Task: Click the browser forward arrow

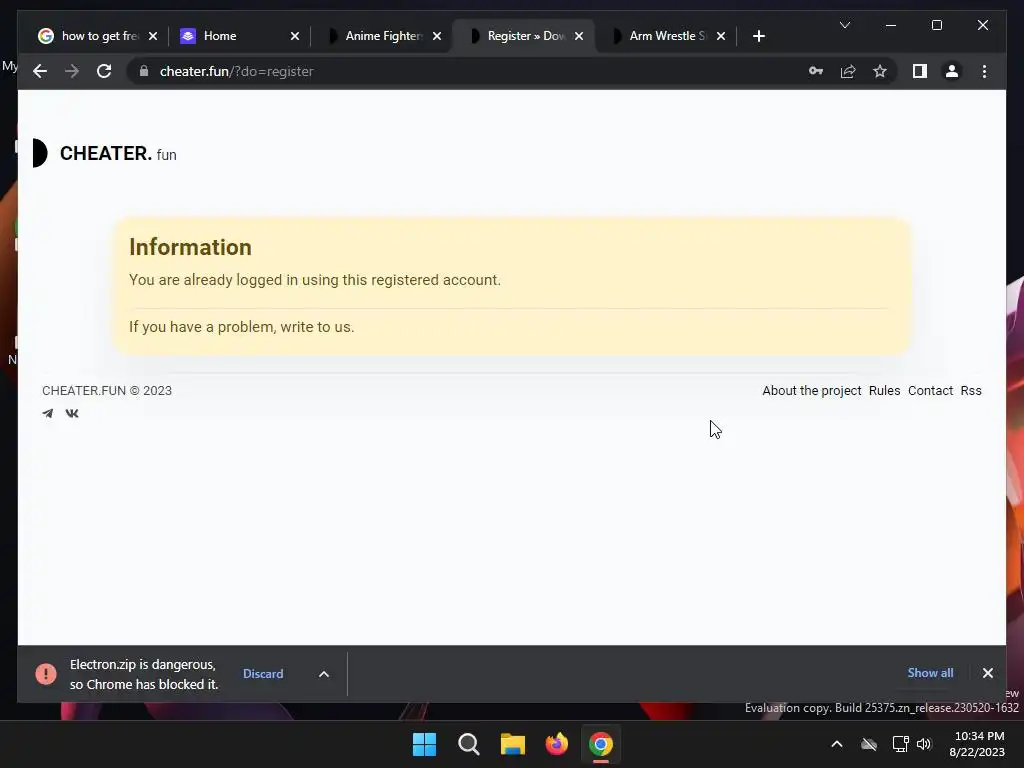Action: 72,71
